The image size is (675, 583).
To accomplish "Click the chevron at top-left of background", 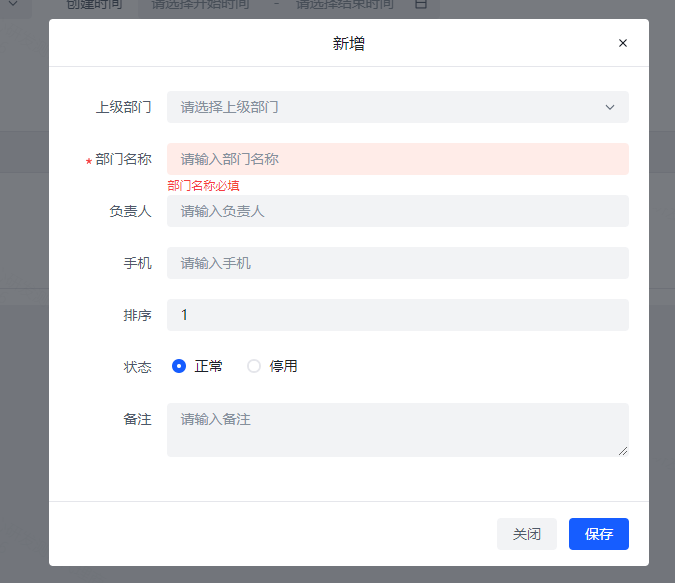I will (x=12, y=5).
